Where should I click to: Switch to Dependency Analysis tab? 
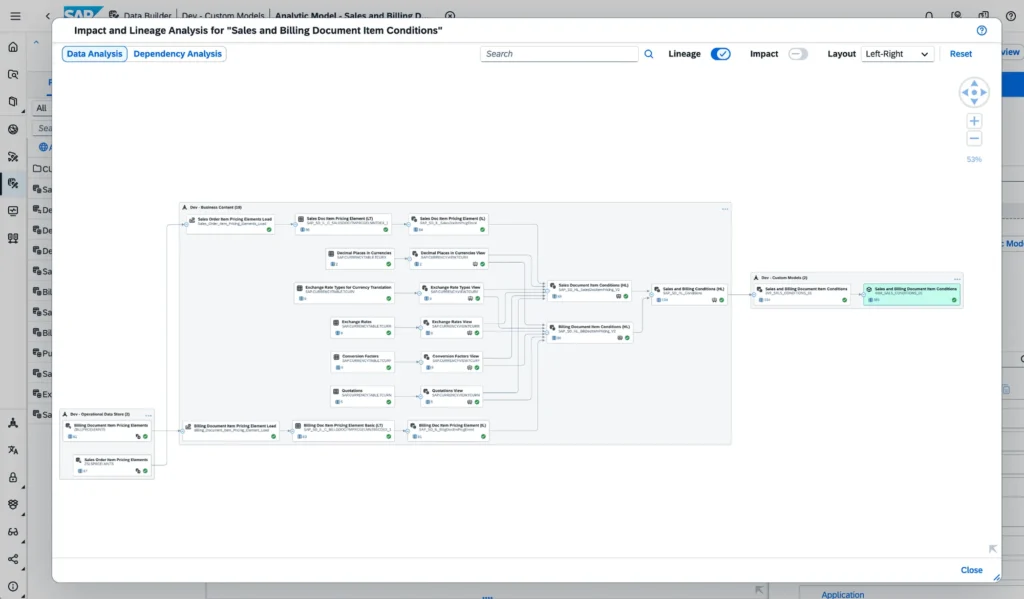pyautogui.click(x=178, y=54)
